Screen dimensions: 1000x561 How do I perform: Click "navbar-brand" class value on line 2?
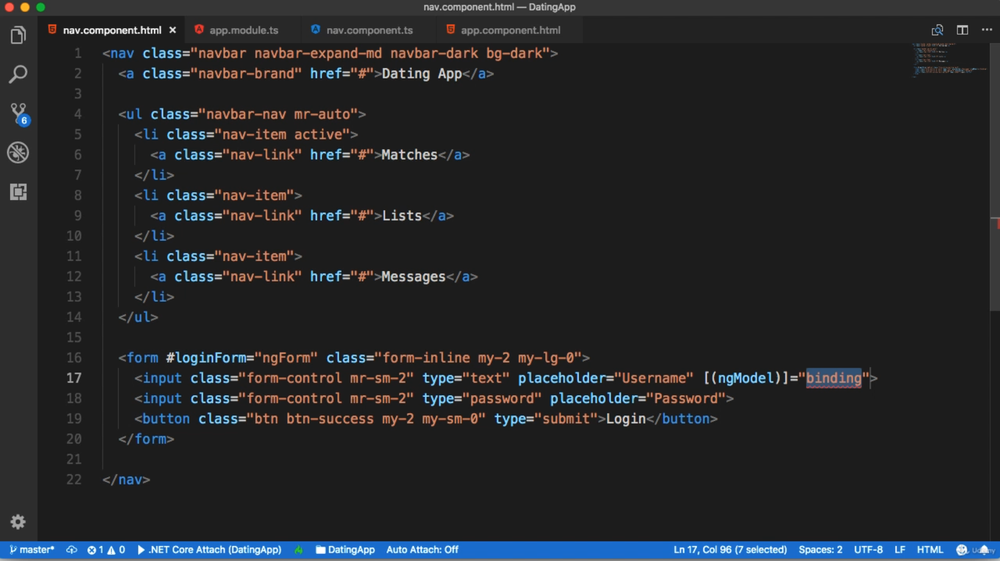(246, 73)
